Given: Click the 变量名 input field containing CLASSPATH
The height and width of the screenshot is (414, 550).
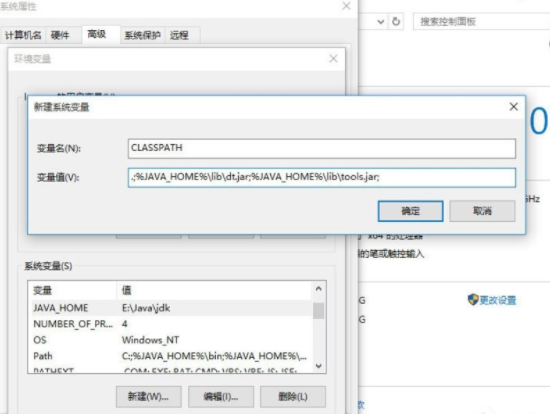Looking at the screenshot, I should coord(322,148).
